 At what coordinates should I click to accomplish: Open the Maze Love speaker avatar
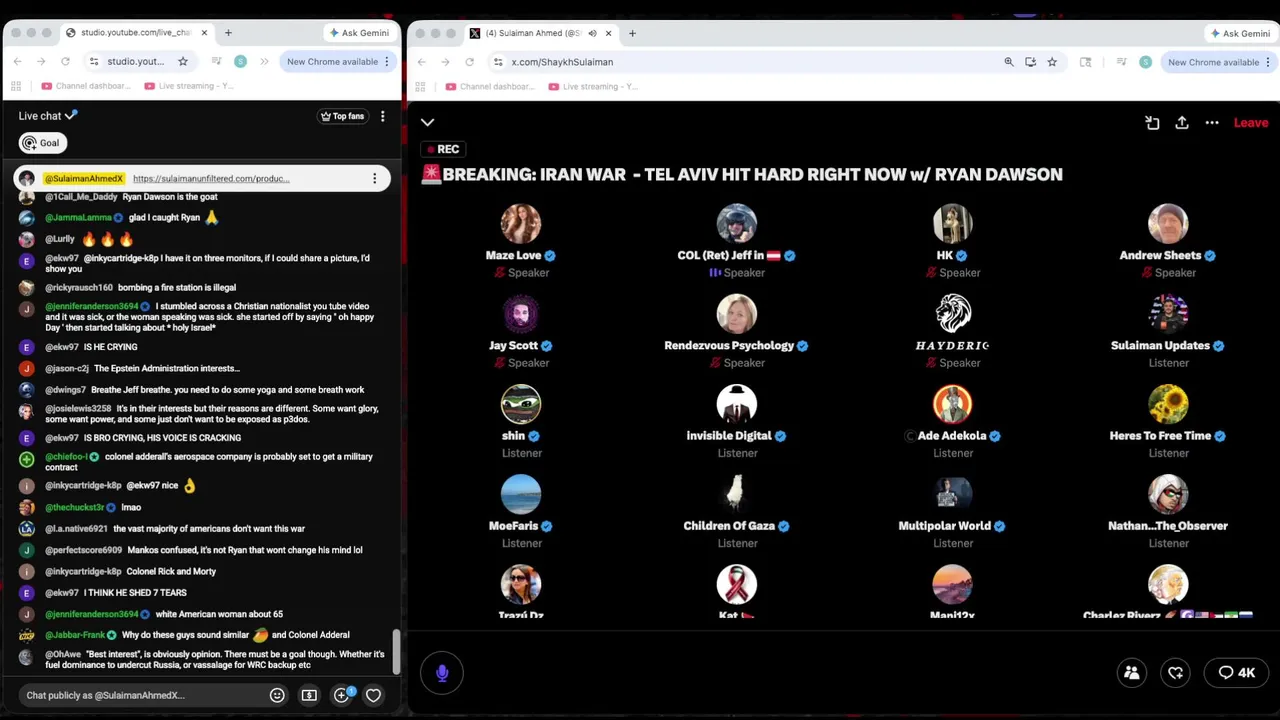tap(521, 224)
